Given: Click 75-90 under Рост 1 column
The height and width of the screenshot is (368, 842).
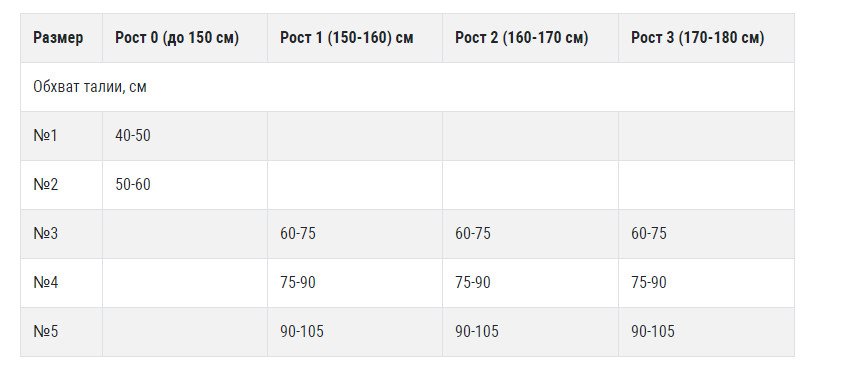Looking at the screenshot, I should pyautogui.click(x=298, y=283).
